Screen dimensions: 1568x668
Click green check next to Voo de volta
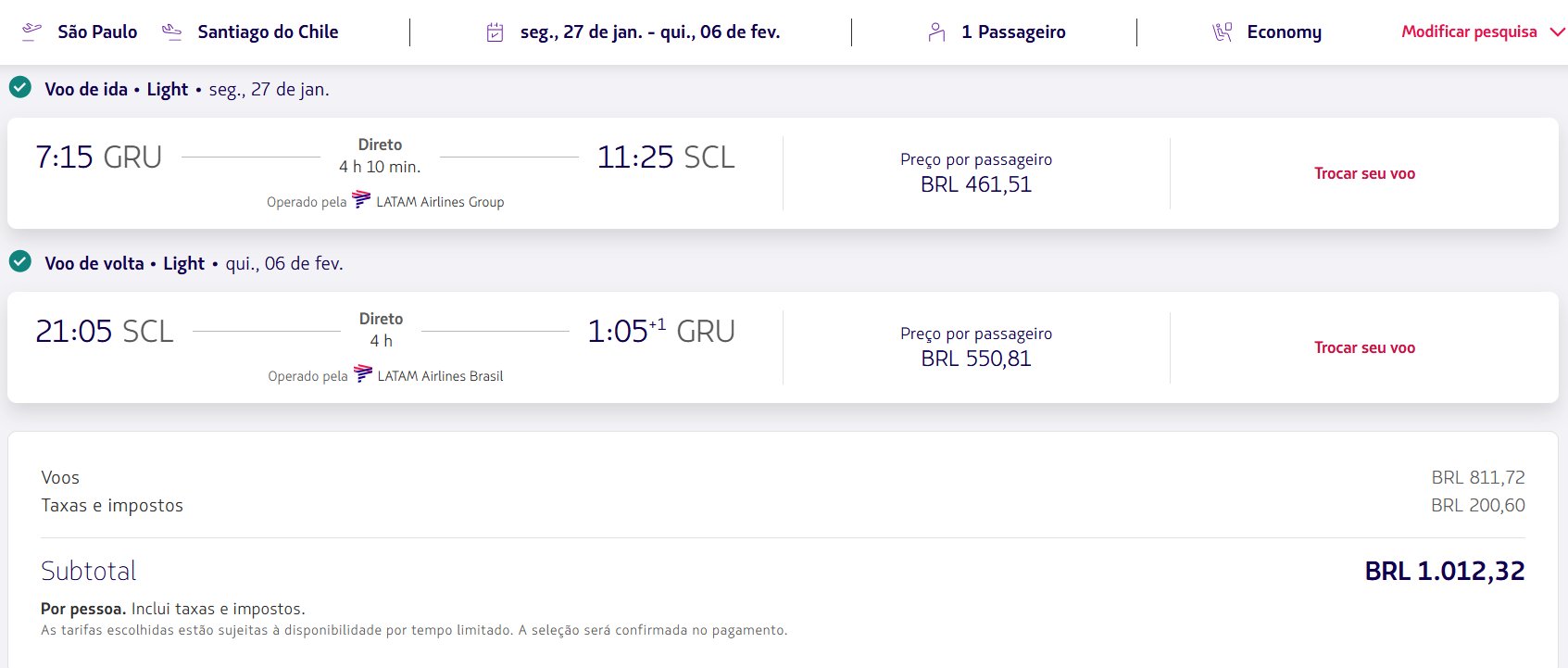tap(20, 262)
